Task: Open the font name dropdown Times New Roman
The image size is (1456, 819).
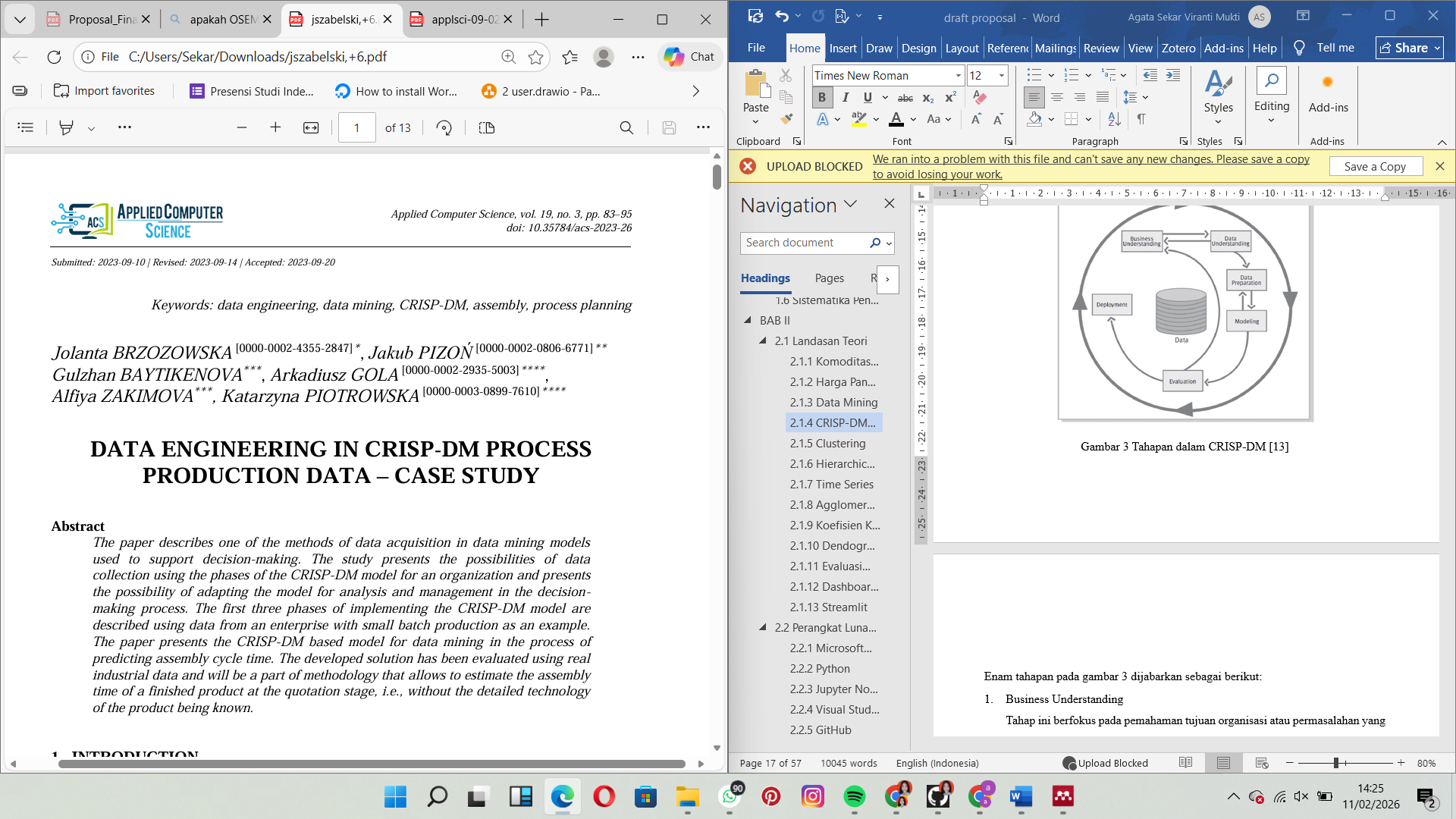Action: pyautogui.click(x=958, y=76)
